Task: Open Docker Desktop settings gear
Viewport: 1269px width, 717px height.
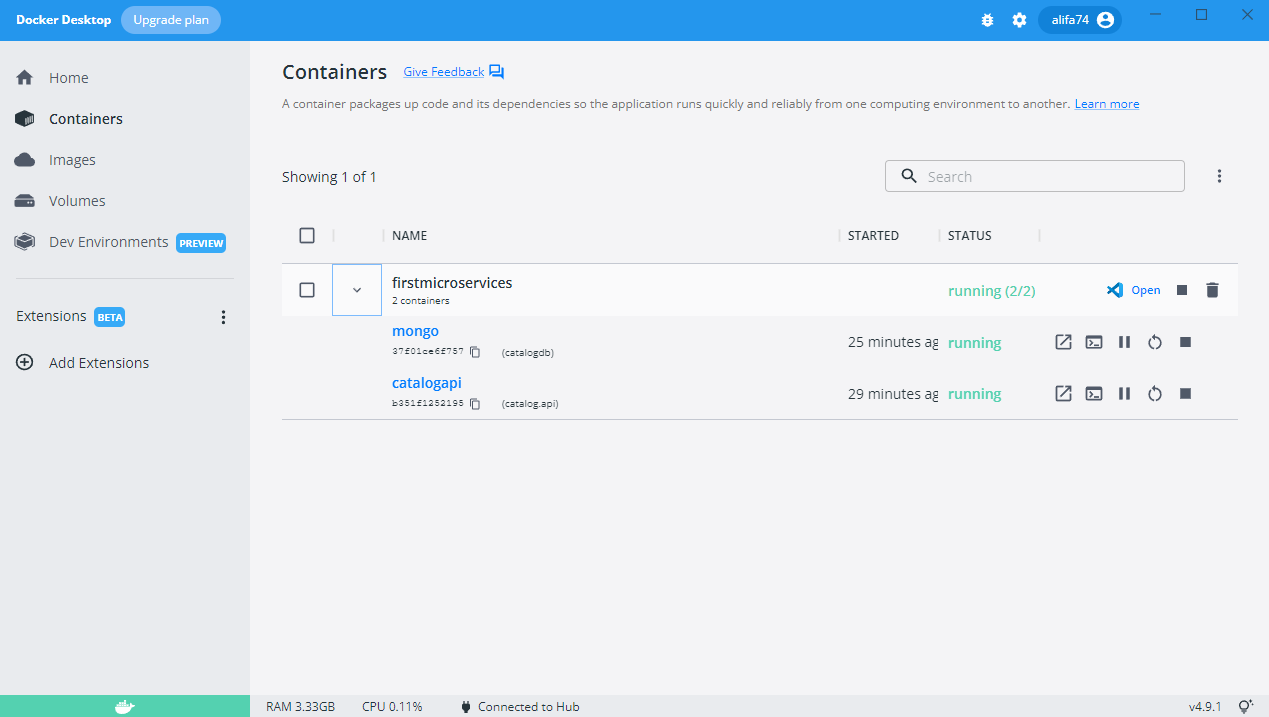Action: [x=1019, y=19]
